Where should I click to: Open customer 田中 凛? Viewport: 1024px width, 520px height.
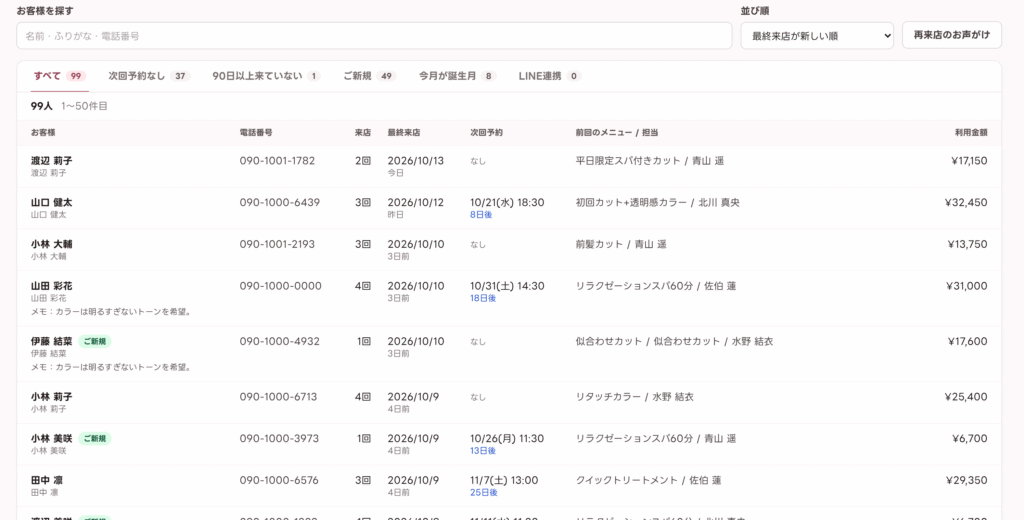pyautogui.click(x=46, y=481)
